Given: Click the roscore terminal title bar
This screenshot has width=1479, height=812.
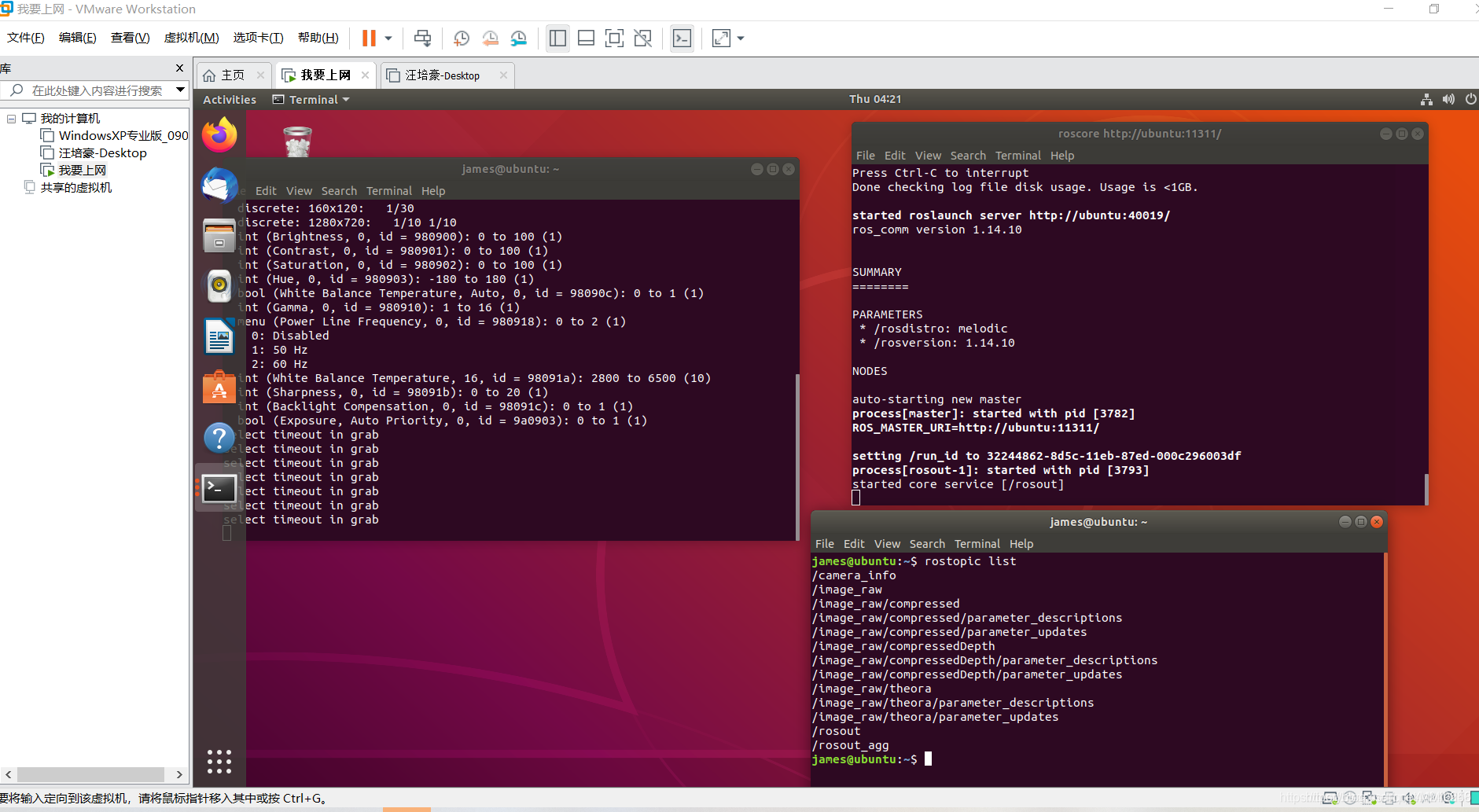Looking at the screenshot, I should (x=1140, y=134).
